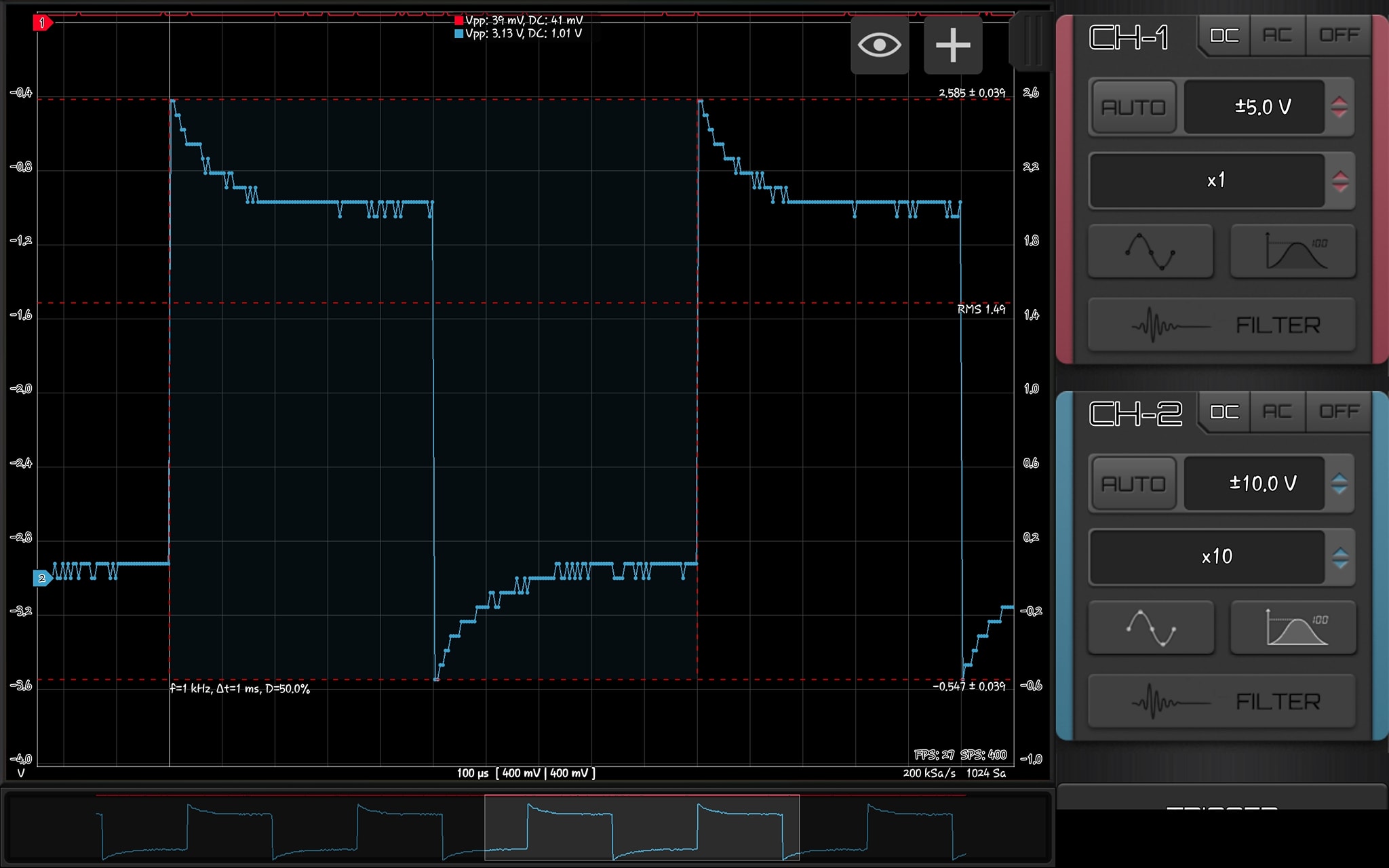Step CH-2 probe attenuation arrows
Image resolution: width=1389 pixels, height=868 pixels.
tap(1339, 557)
